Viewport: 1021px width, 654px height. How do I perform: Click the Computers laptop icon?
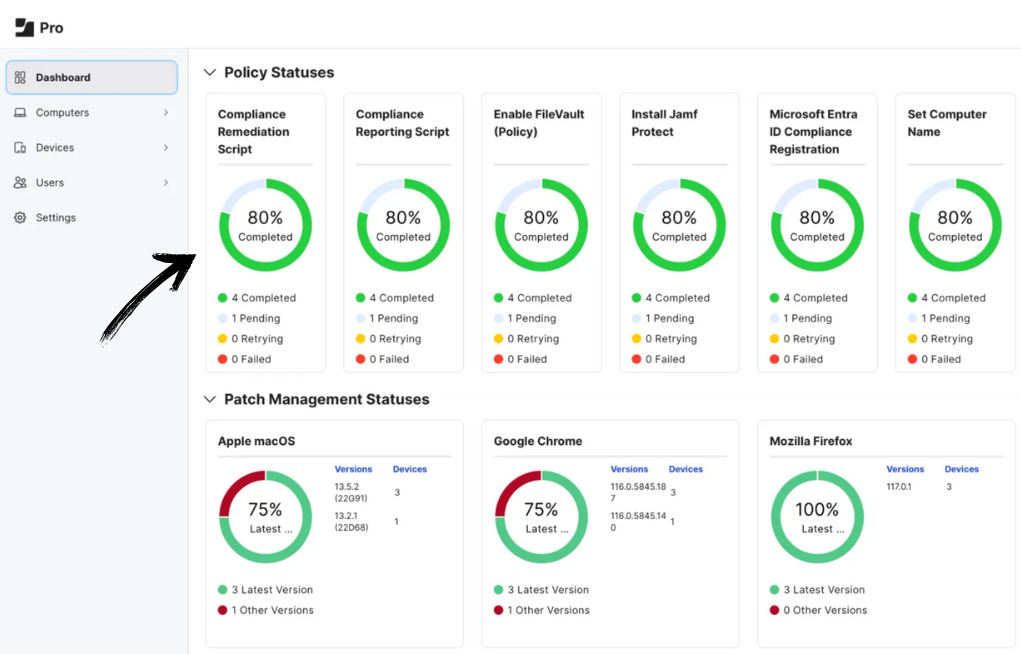point(20,112)
